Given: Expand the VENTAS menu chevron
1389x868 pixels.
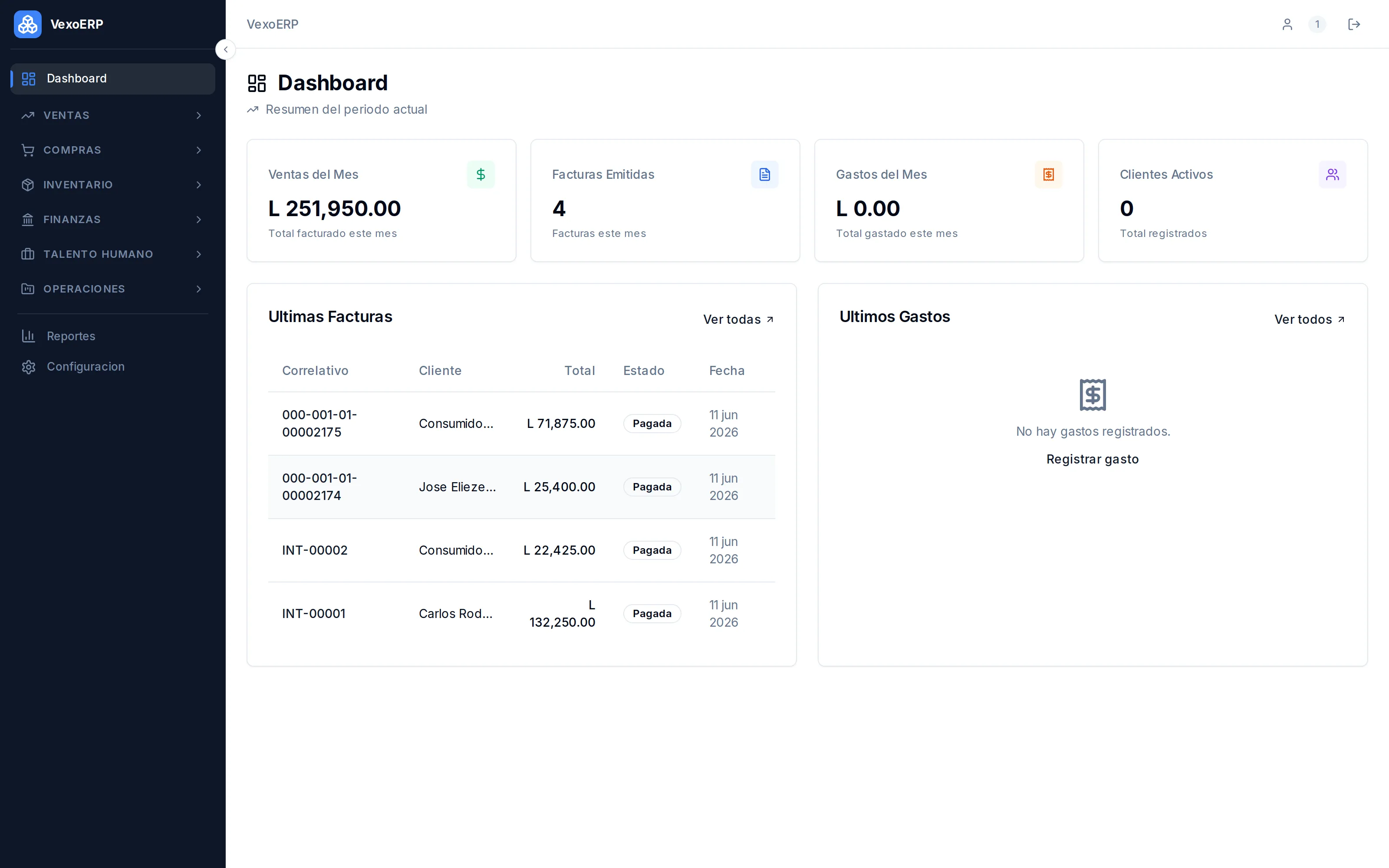Looking at the screenshot, I should (199, 115).
